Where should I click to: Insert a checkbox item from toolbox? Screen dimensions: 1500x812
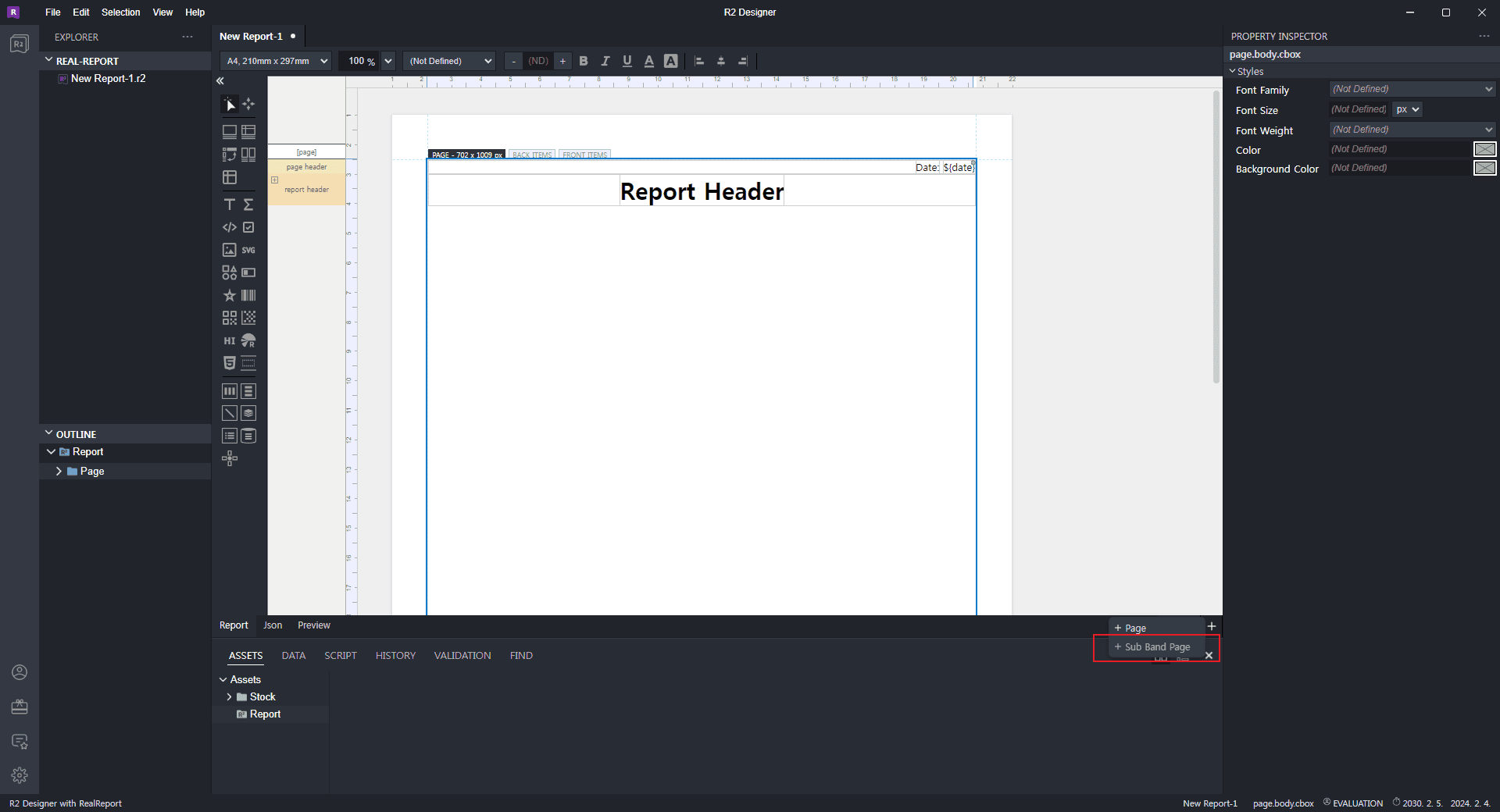coord(248,227)
